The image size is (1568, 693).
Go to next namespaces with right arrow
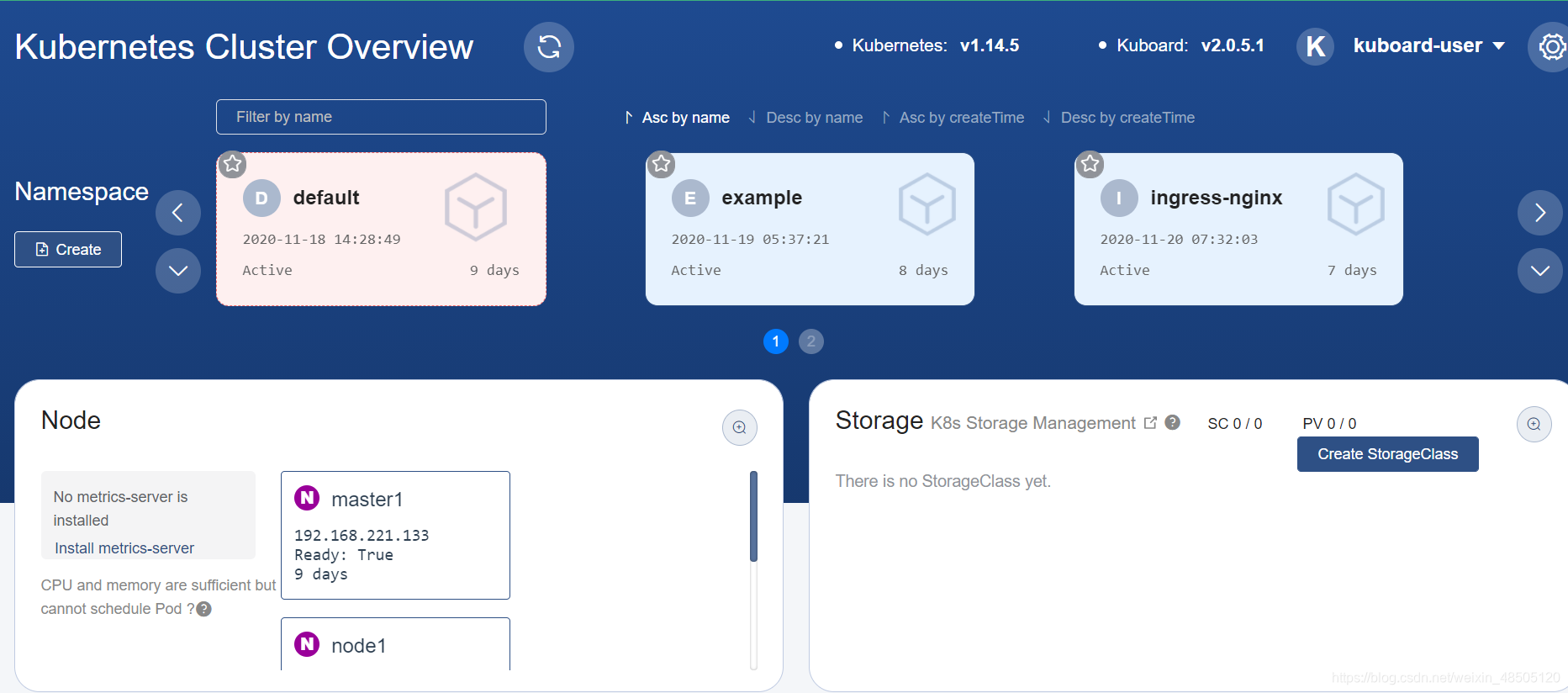[1540, 213]
